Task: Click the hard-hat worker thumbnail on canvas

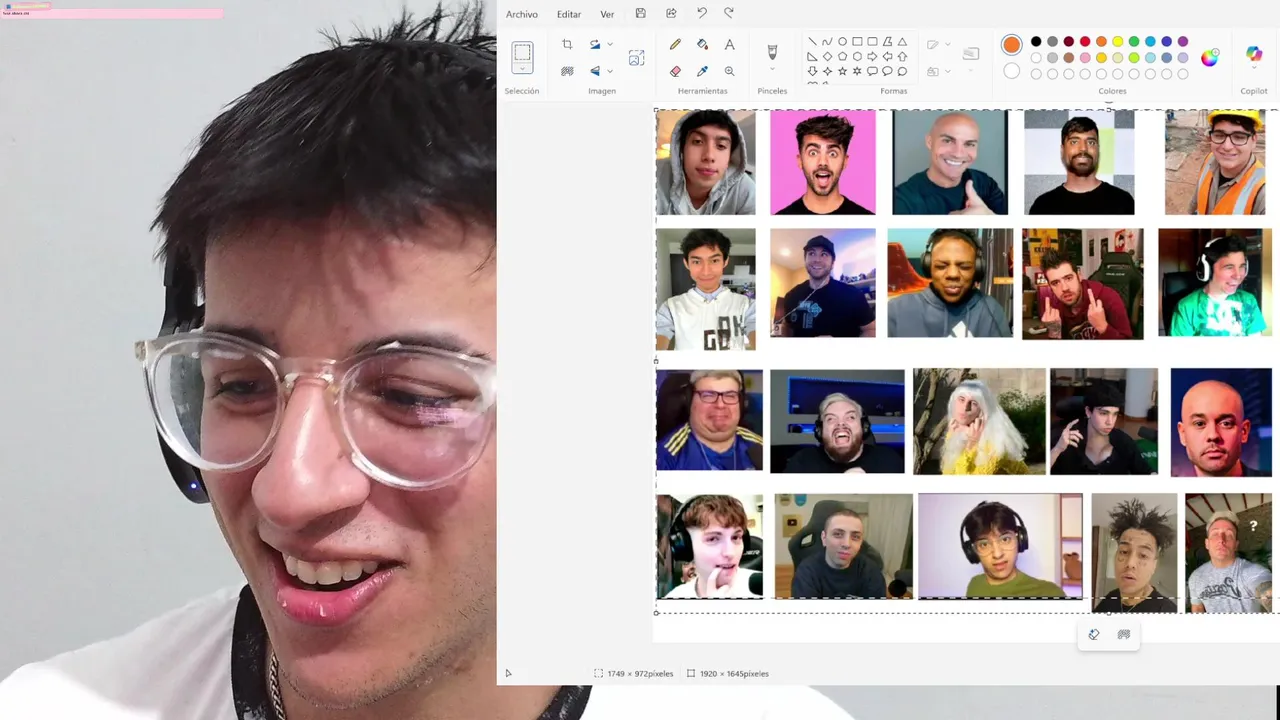Action: tap(1215, 163)
